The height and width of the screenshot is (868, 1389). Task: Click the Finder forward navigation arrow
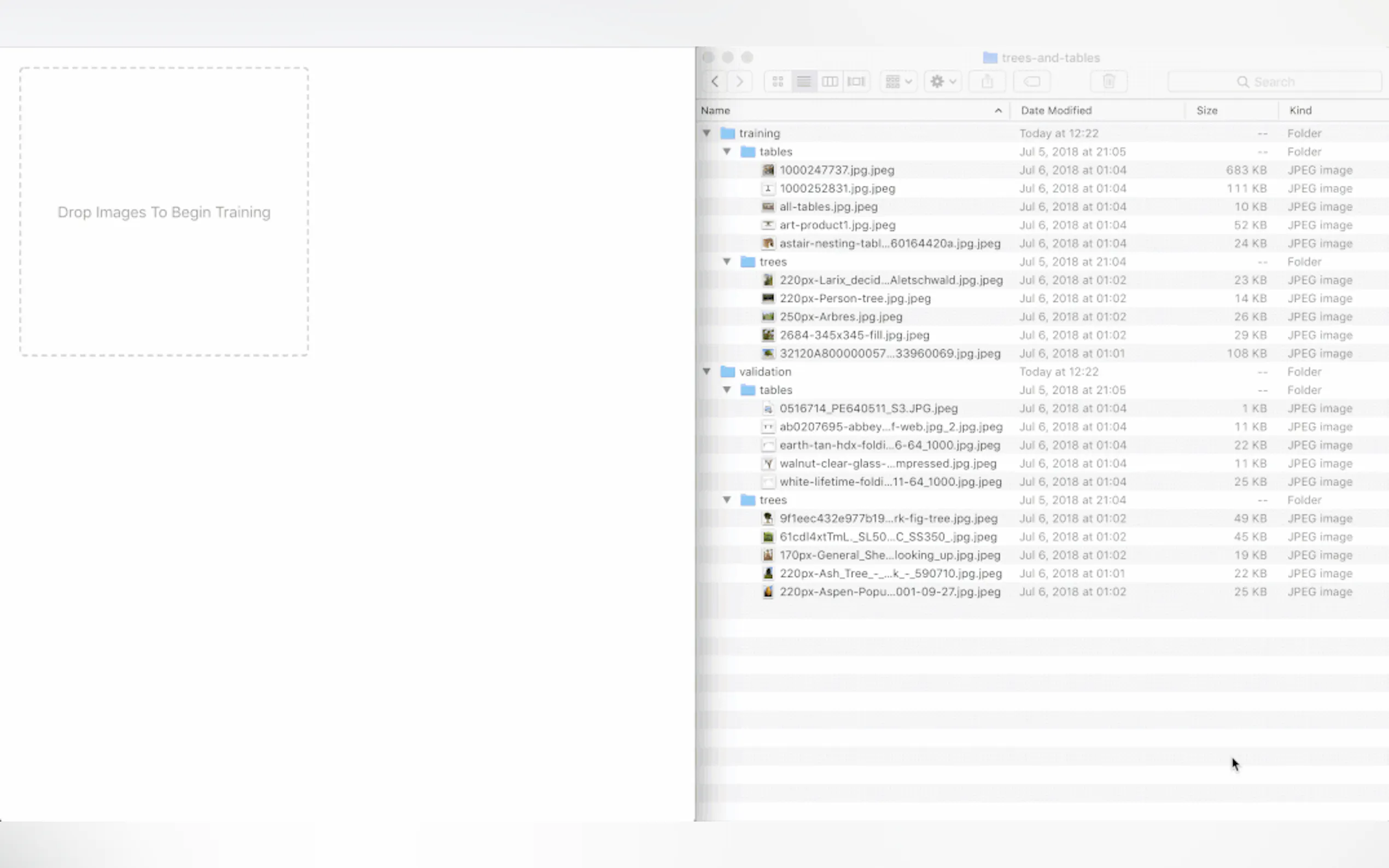tap(739, 81)
